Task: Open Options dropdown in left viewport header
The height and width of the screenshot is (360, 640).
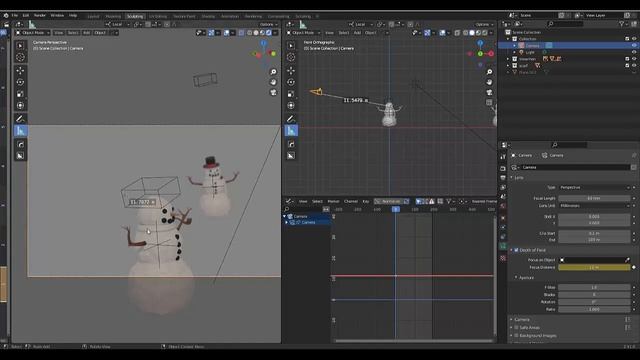Action: (268, 24)
